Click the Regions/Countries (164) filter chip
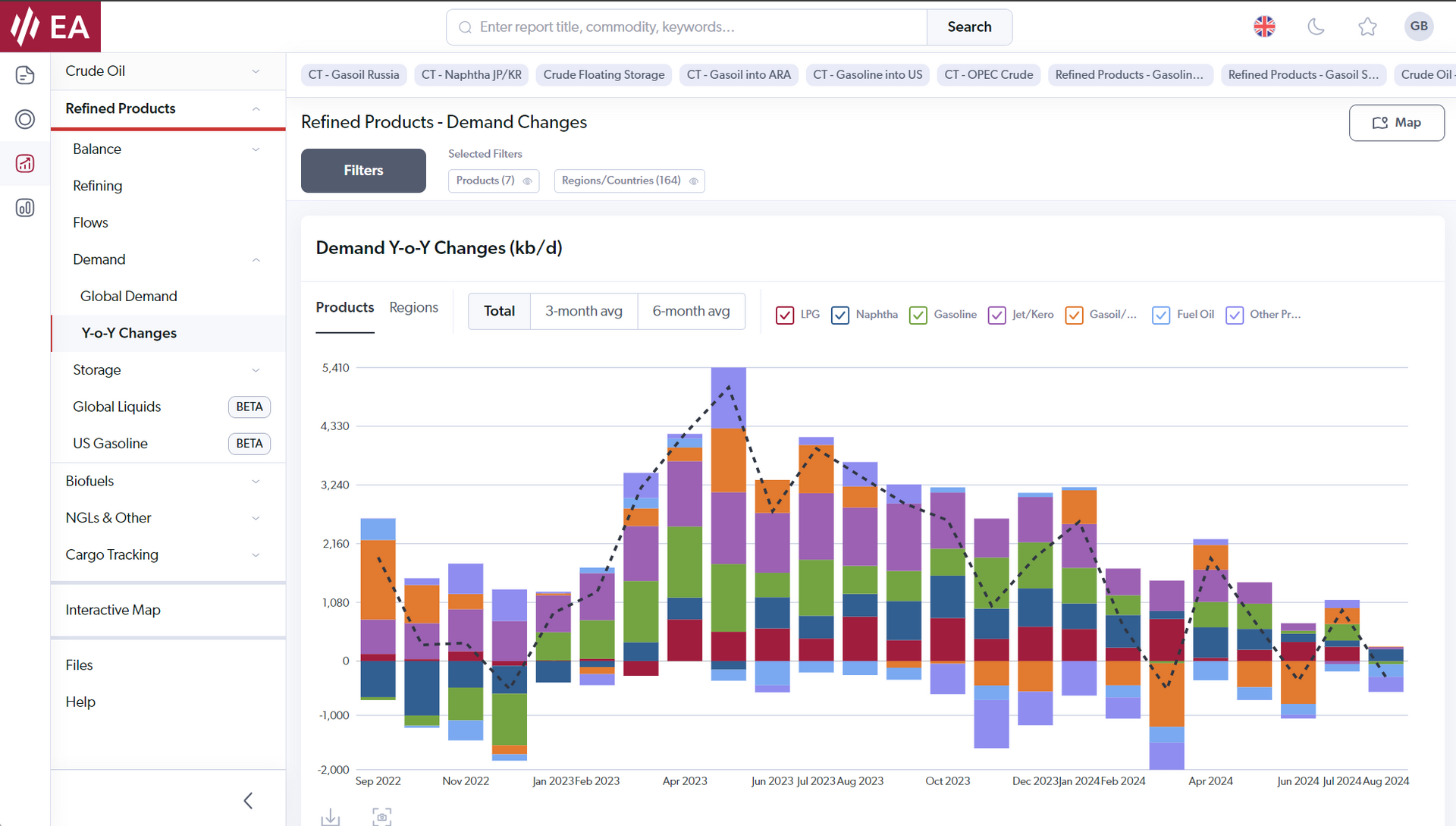 pyautogui.click(x=629, y=181)
